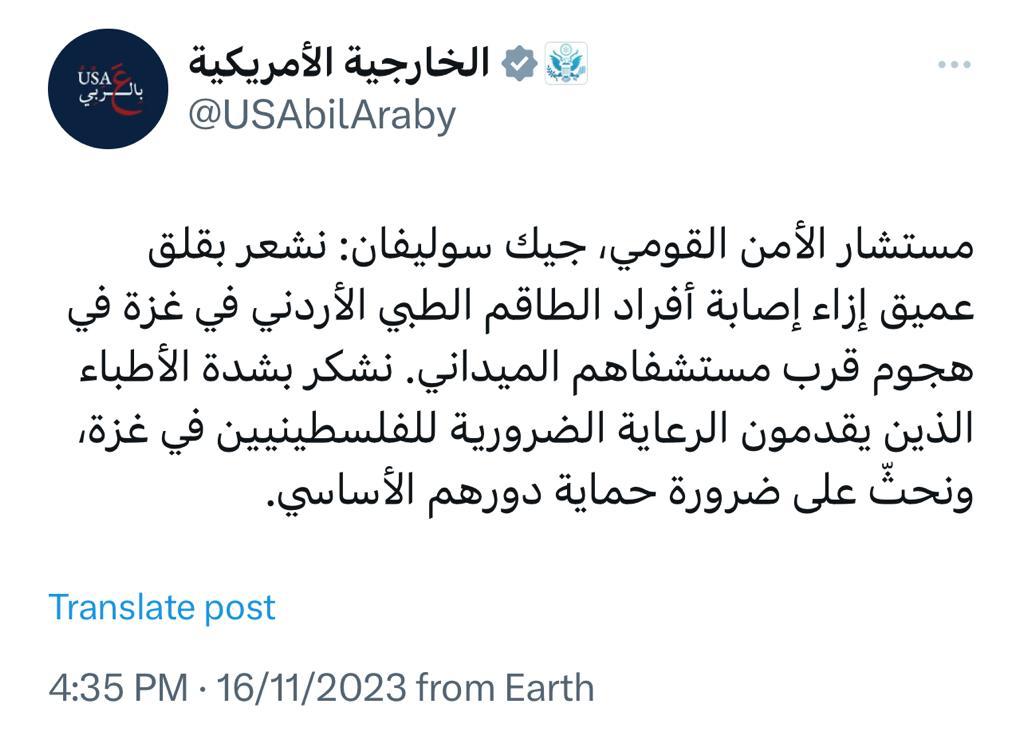Click the 'from Earth' location label
Viewport: 1024px width, 740px height.
[x=505, y=688]
